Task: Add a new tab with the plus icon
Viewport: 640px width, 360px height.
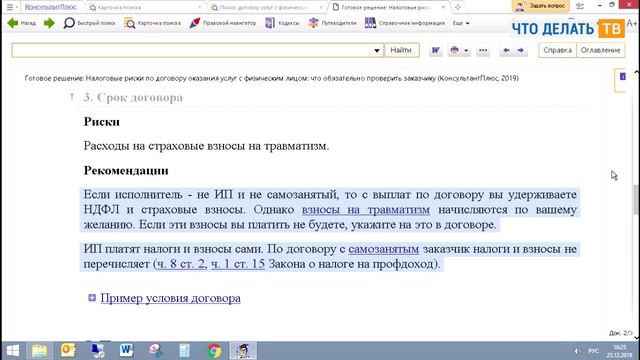Action: (x=458, y=7)
